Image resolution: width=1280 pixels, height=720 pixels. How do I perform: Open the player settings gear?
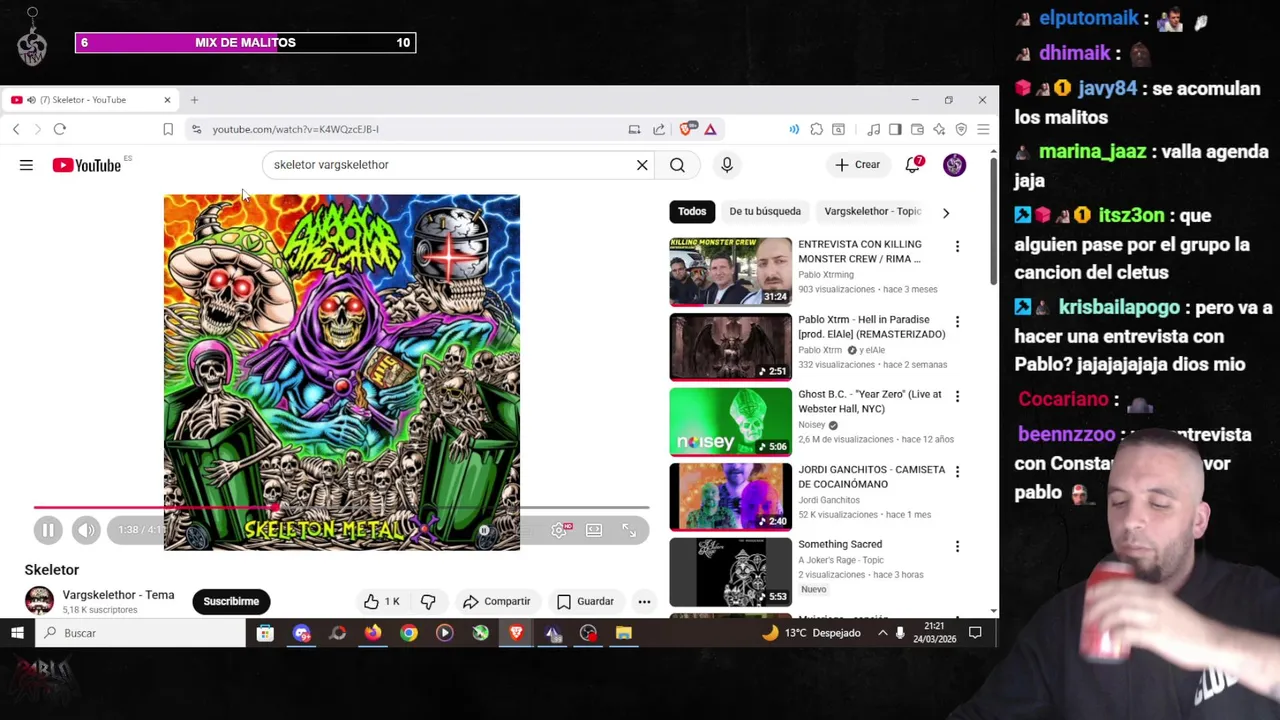(x=559, y=530)
